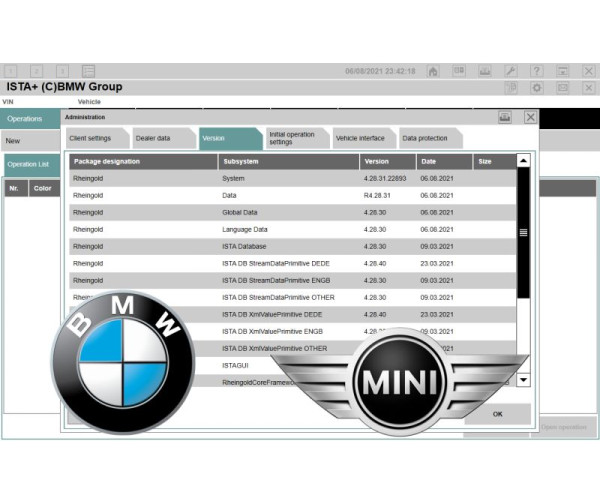Click the Operations menu button
Screen dimensions: 600x504
pyautogui.click(x=30, y=118)
